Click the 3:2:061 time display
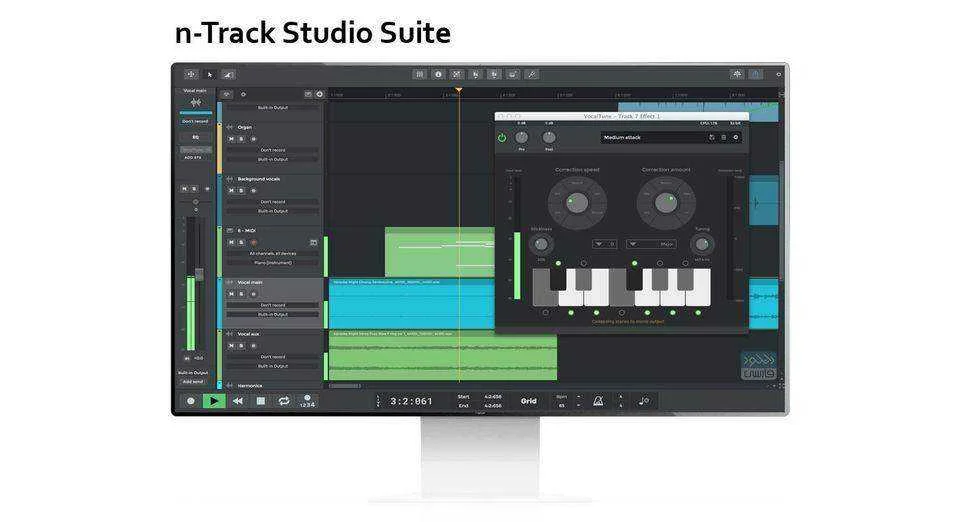960x522 pixels. coord(411,401)
